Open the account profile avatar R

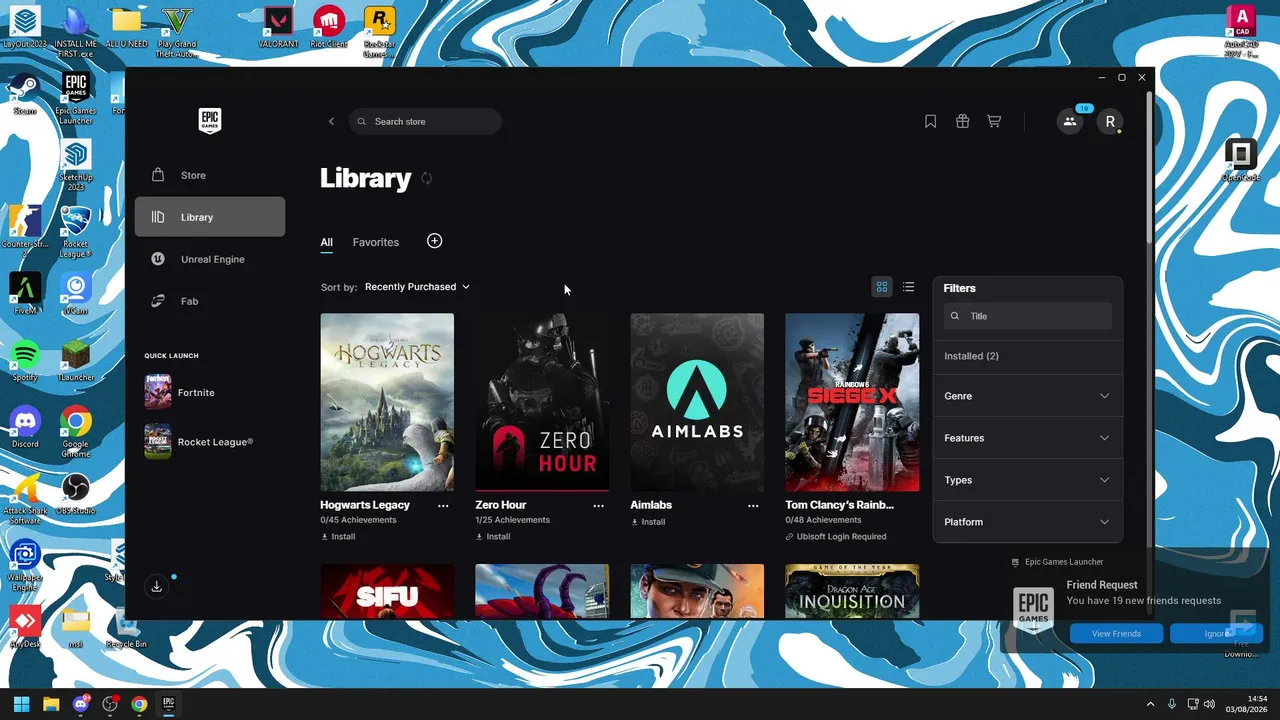1110,122
